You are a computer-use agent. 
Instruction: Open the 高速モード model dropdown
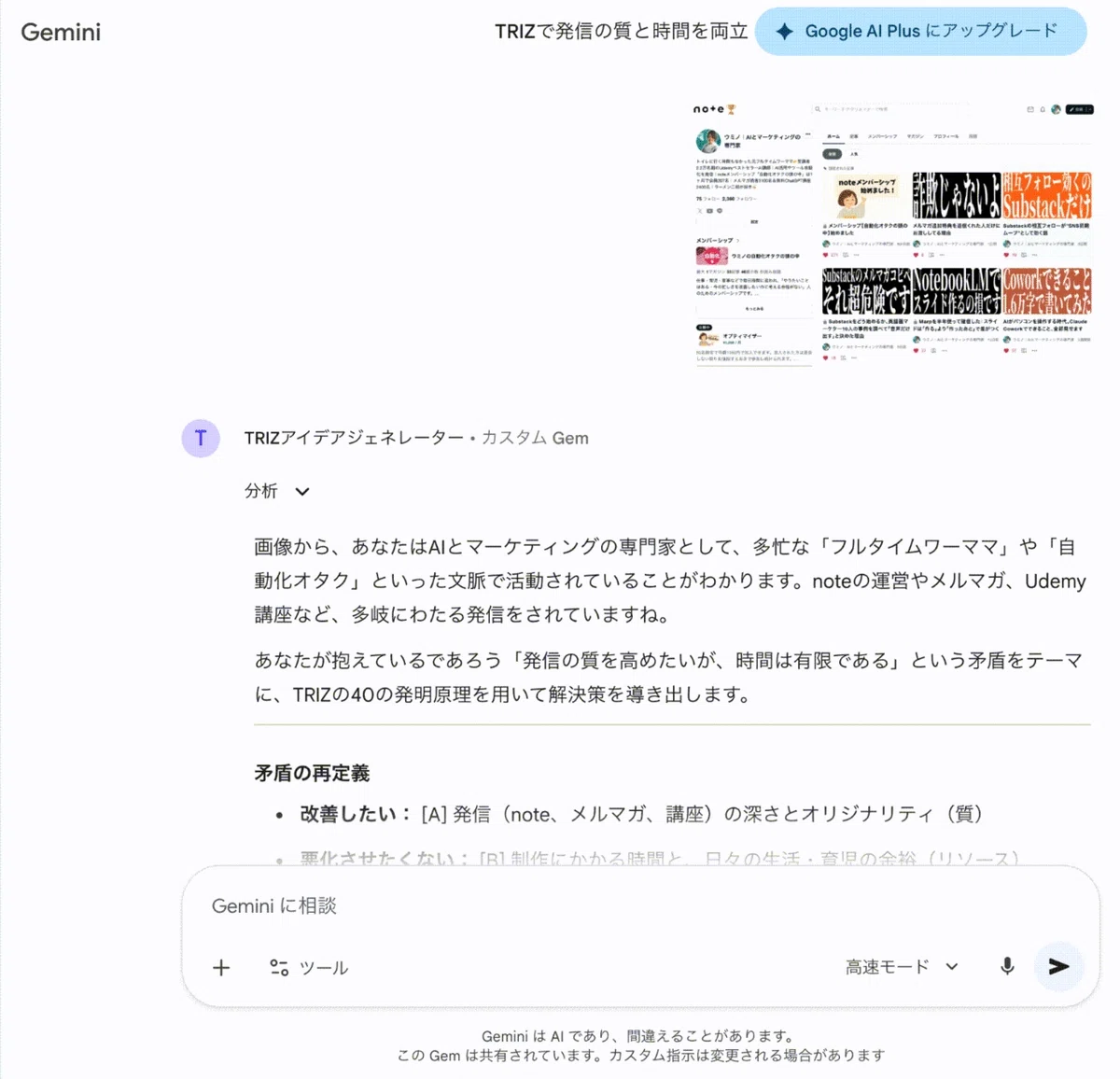(x=902, y=967)
